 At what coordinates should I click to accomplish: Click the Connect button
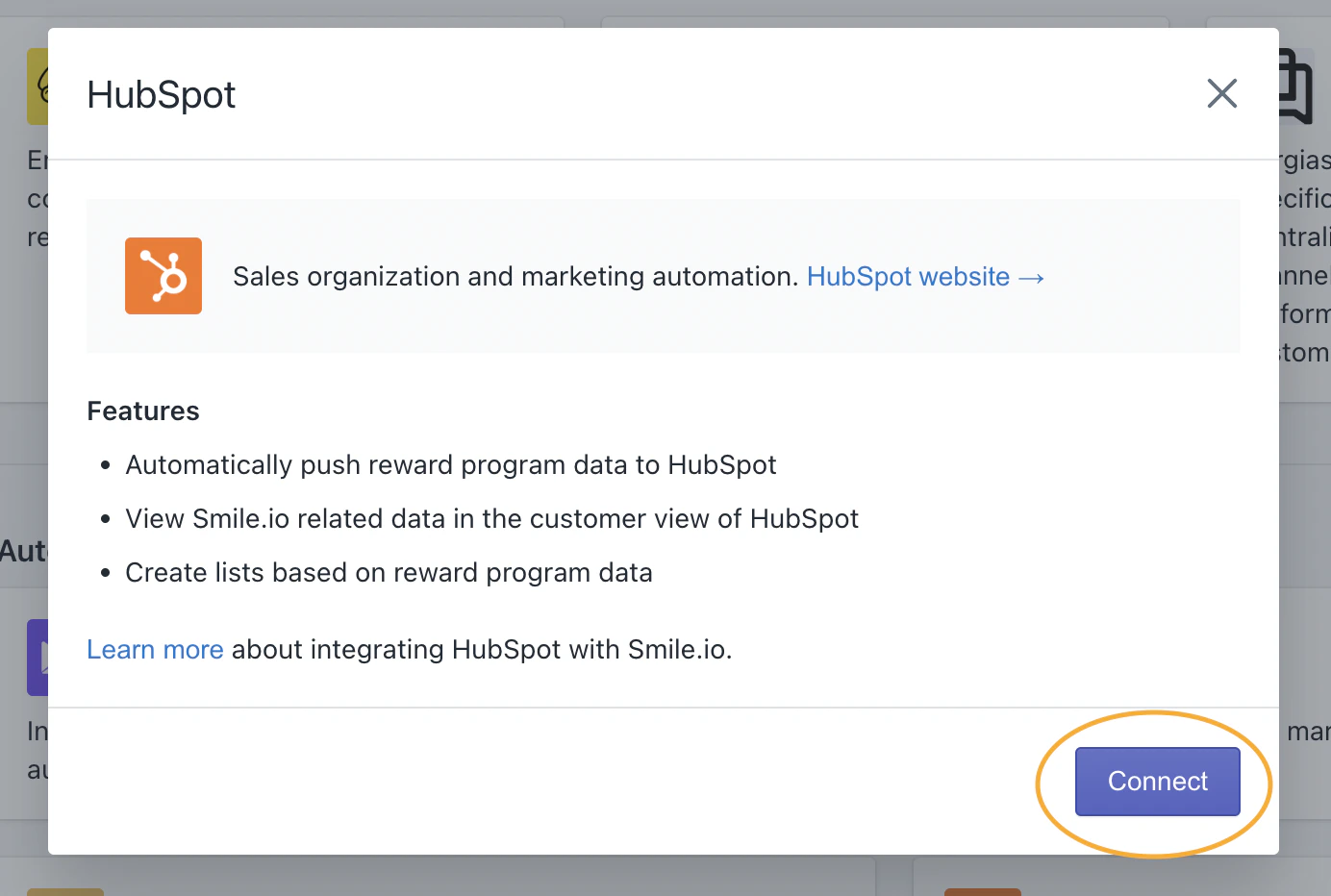1157,782
